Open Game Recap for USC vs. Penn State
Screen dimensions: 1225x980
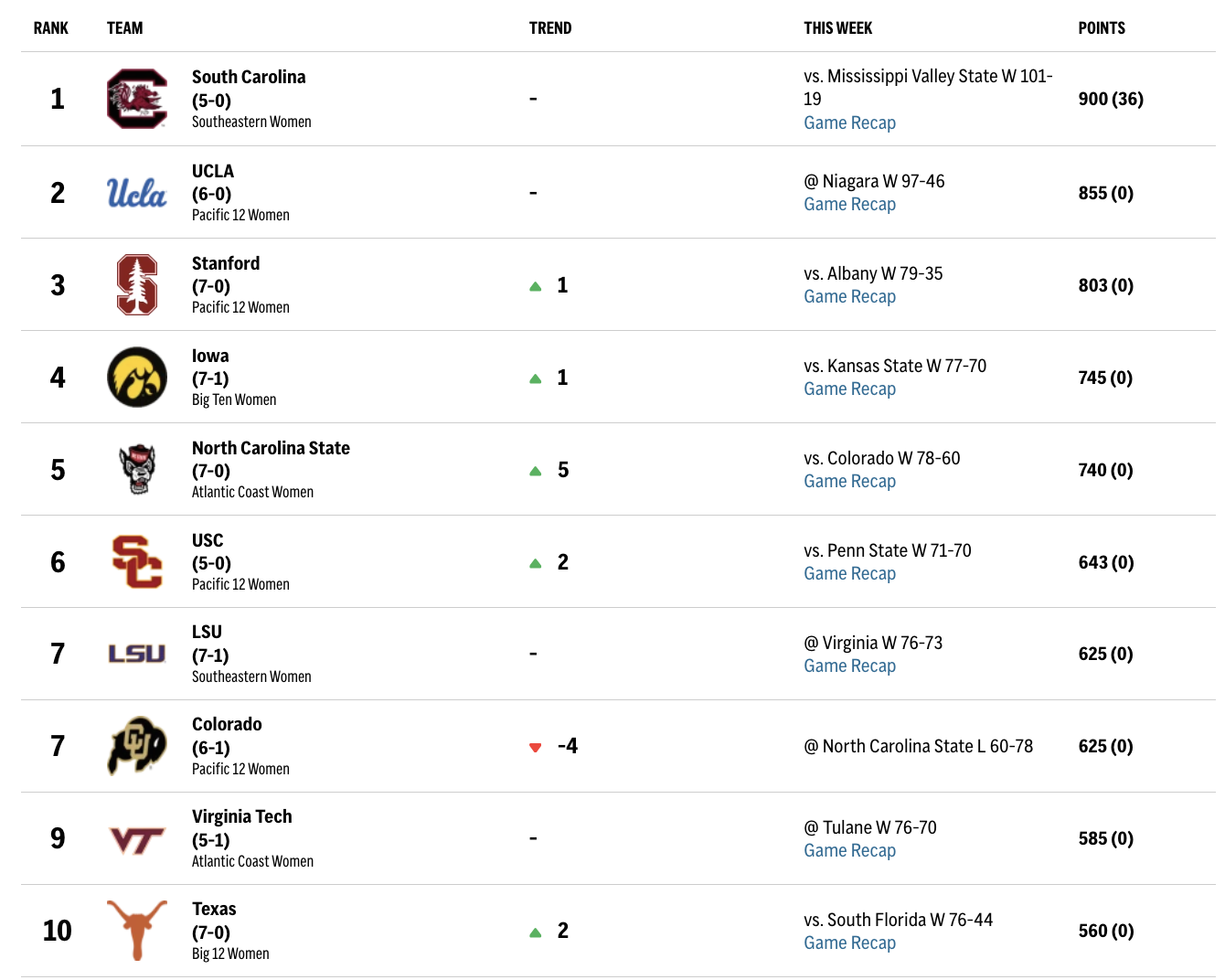pyautogui.click(x=849, y=574)
